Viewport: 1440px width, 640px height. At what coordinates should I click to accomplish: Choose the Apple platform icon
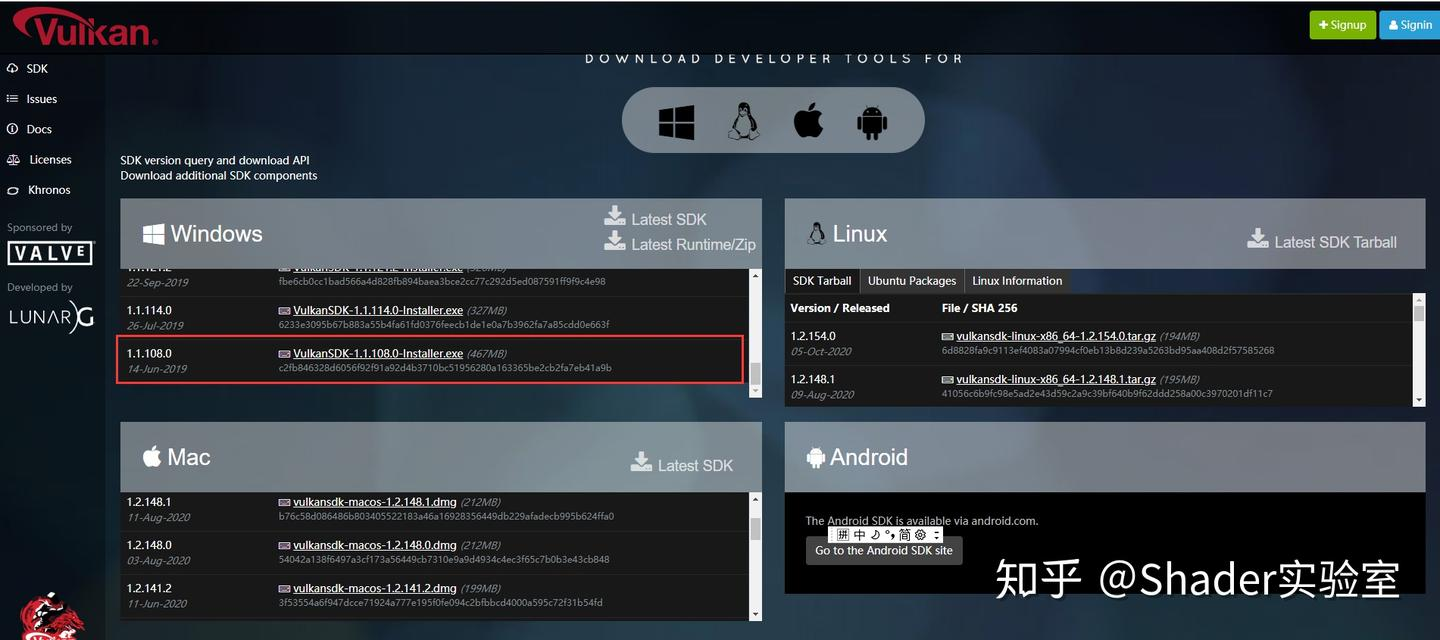tap(808, 120)
